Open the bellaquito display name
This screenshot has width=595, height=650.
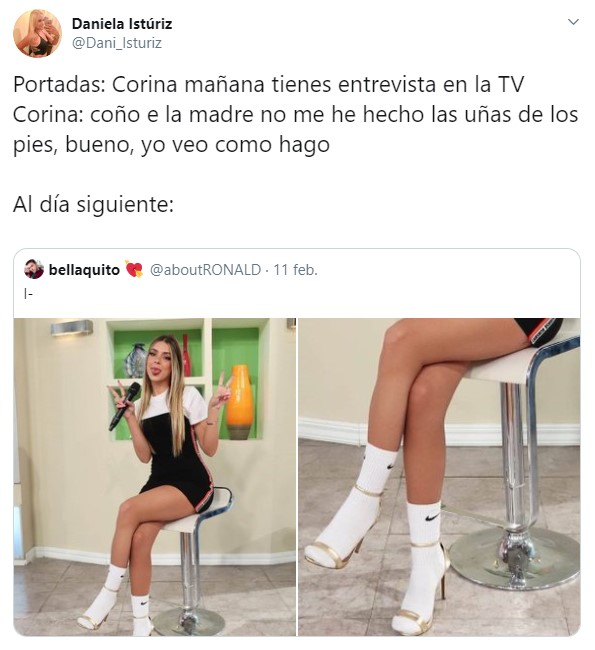pos(84,270)
